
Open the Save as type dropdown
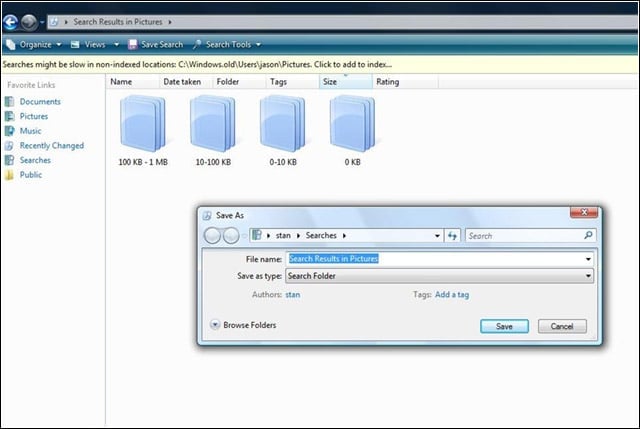(439, 276)
